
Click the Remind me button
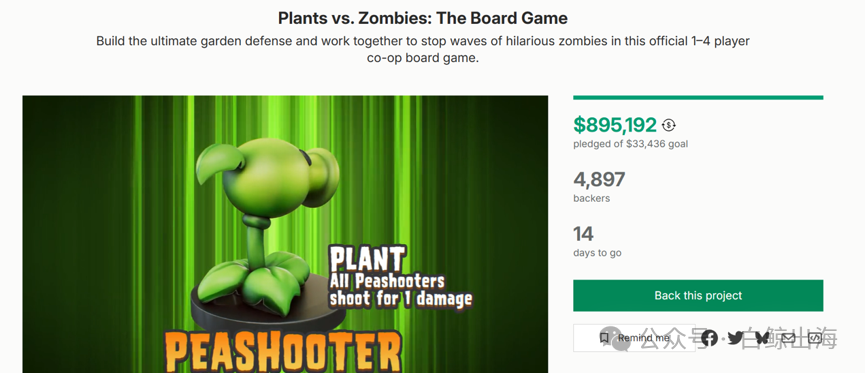pyautogui.click(x=634, y=338)
